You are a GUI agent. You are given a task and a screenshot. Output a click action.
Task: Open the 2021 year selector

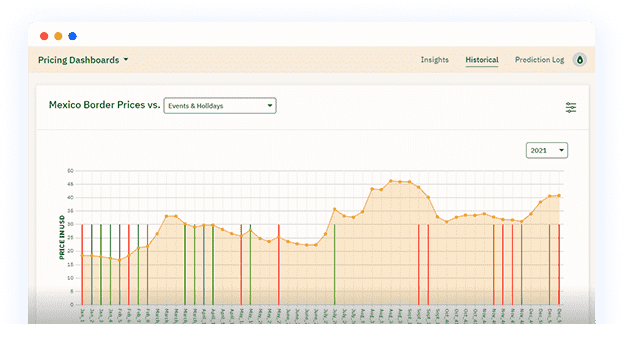click(547, 150)
